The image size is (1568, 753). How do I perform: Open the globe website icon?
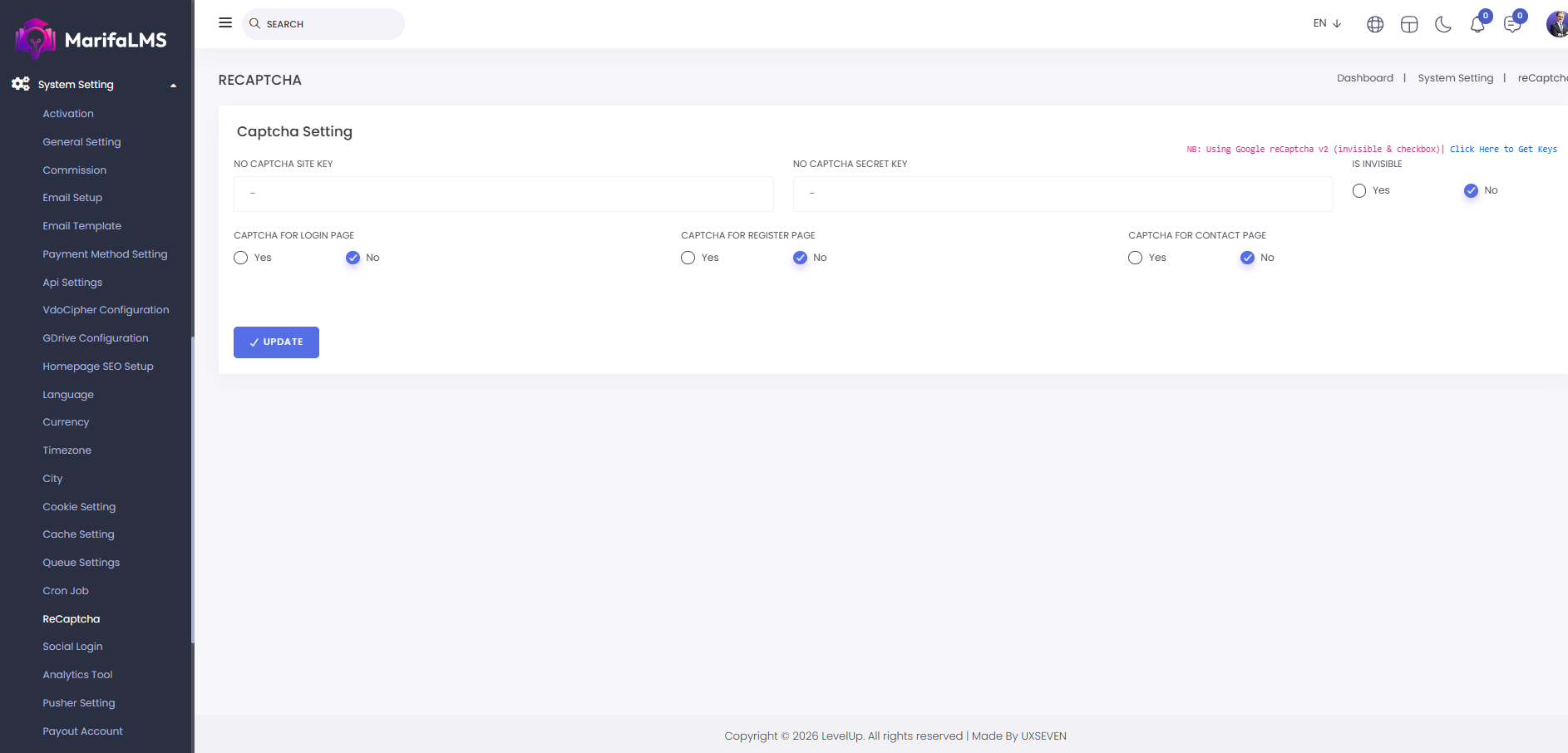[x=1375, y=25]
